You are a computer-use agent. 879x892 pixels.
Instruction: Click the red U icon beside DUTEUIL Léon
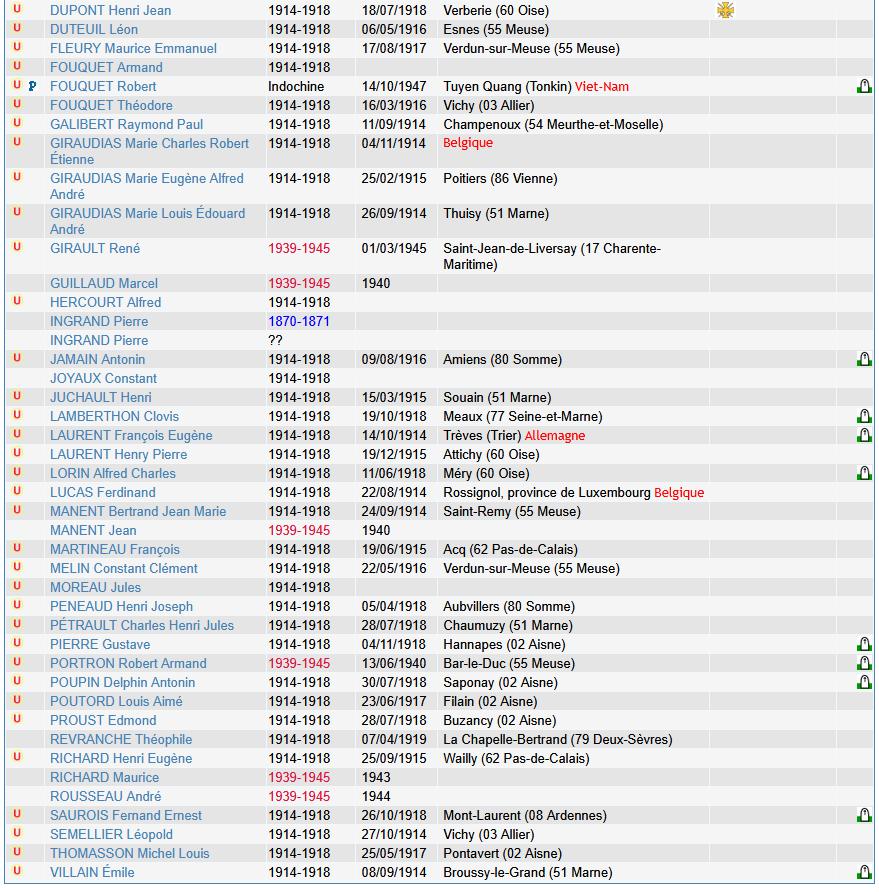click(17, 29)
